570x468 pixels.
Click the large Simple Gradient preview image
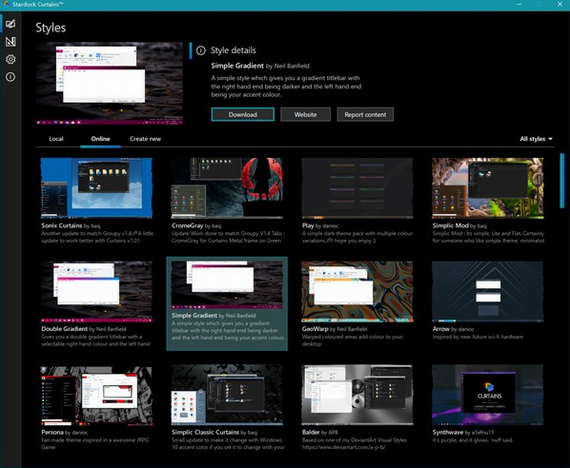pyautogui.click(x=109, y=83)
